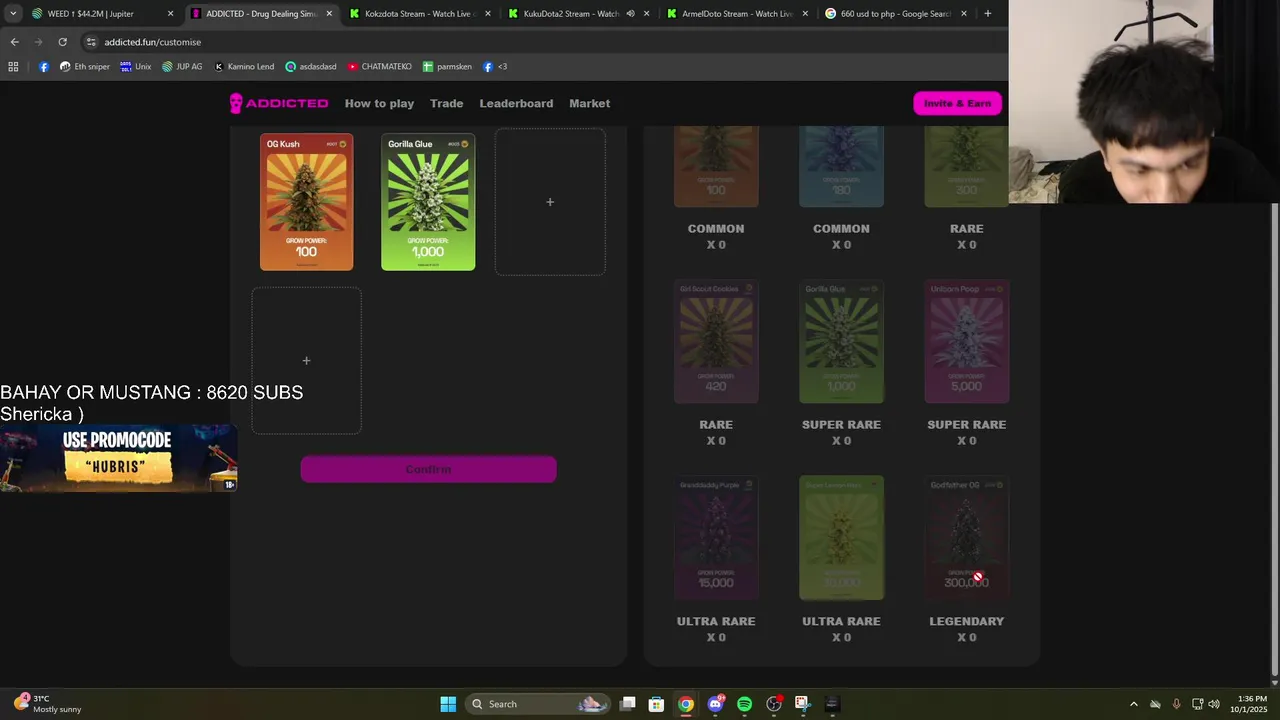Image resolution: width=1280 pixels, height=720 pixels.
Task: Open the Market page
Action: point(589,103)
